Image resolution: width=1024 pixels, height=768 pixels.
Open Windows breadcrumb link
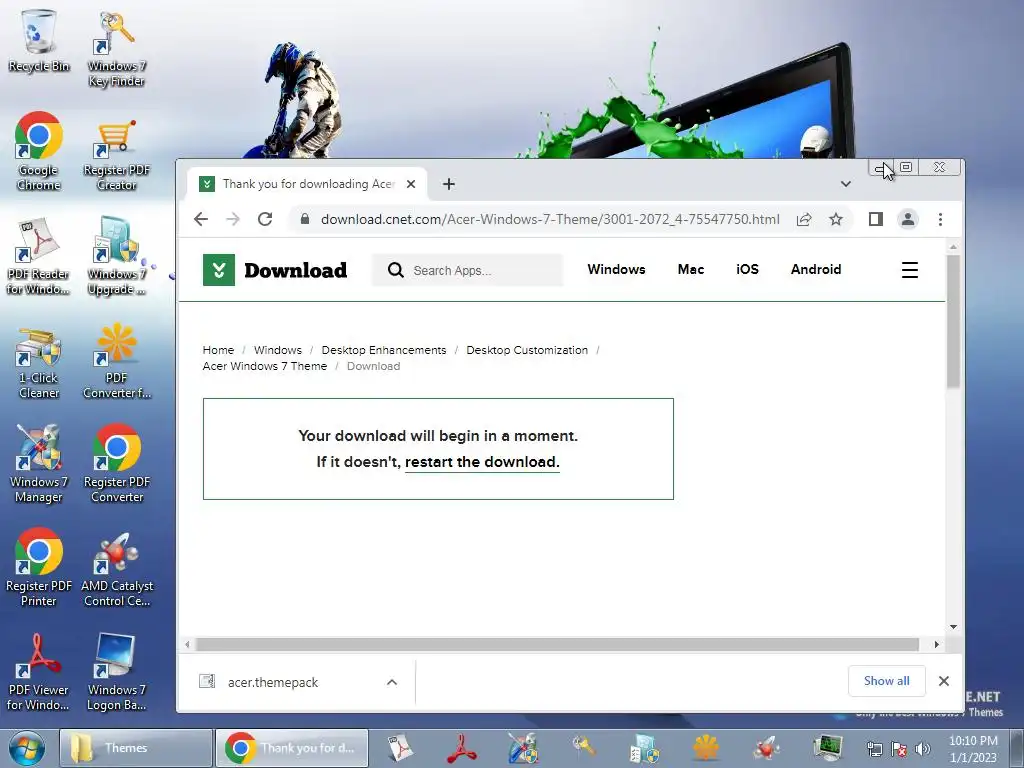pos(278,350)
